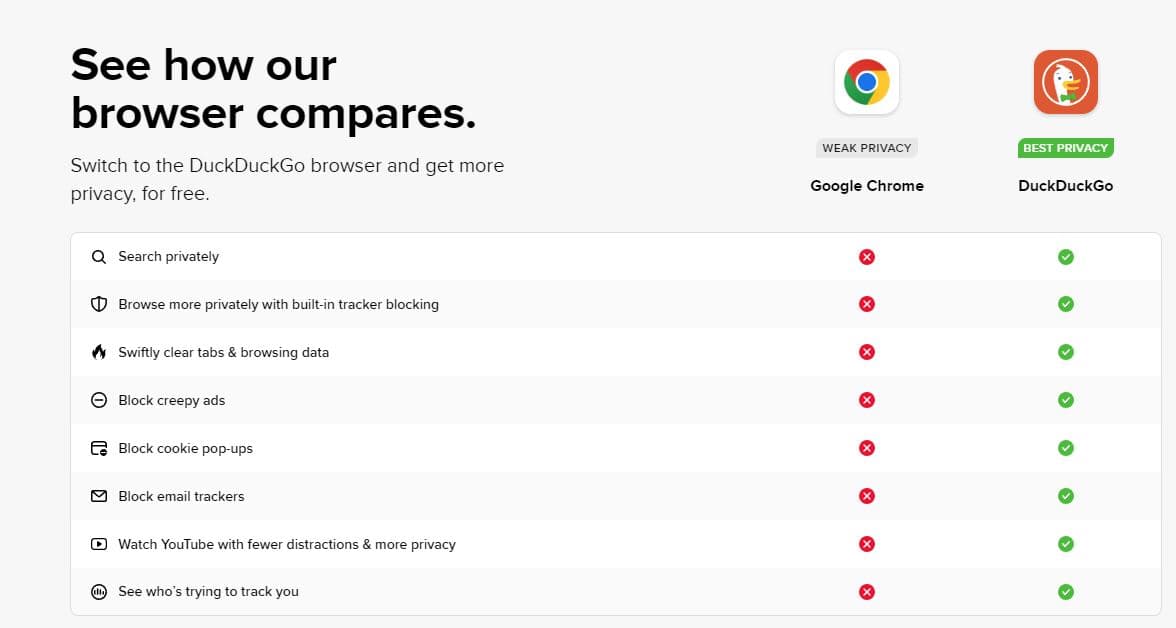Click the Google Chrome column label
The width and height of the screenshot is (1176, 628).
coord(867,186)
